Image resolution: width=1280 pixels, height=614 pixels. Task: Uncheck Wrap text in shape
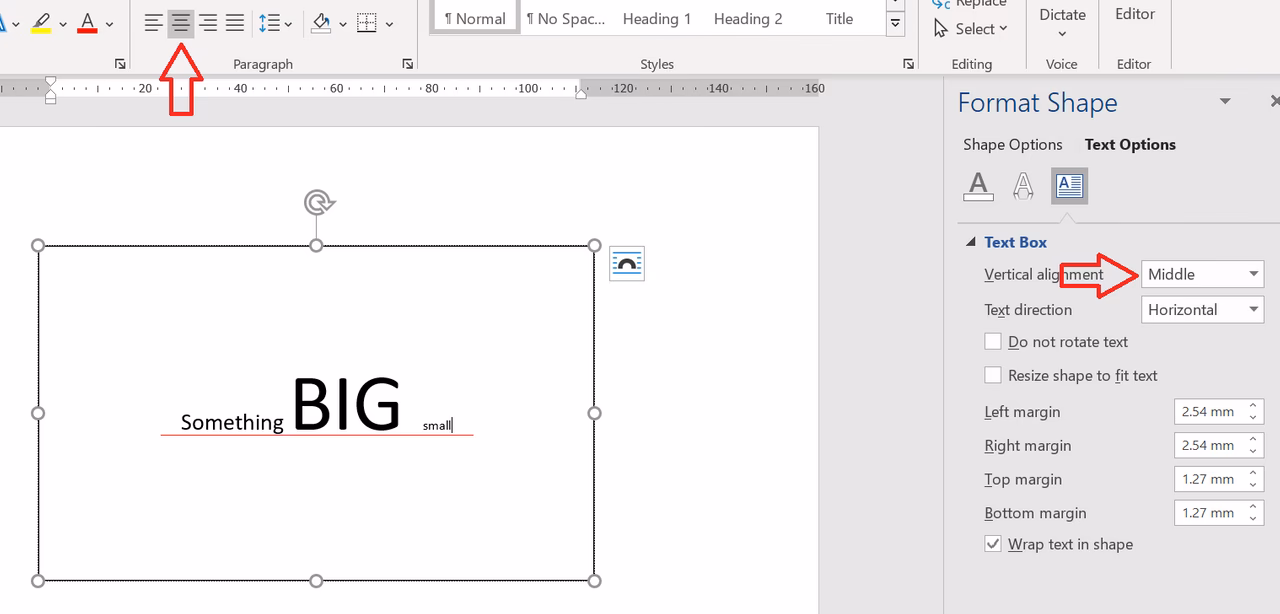click(x=993, y=543)
